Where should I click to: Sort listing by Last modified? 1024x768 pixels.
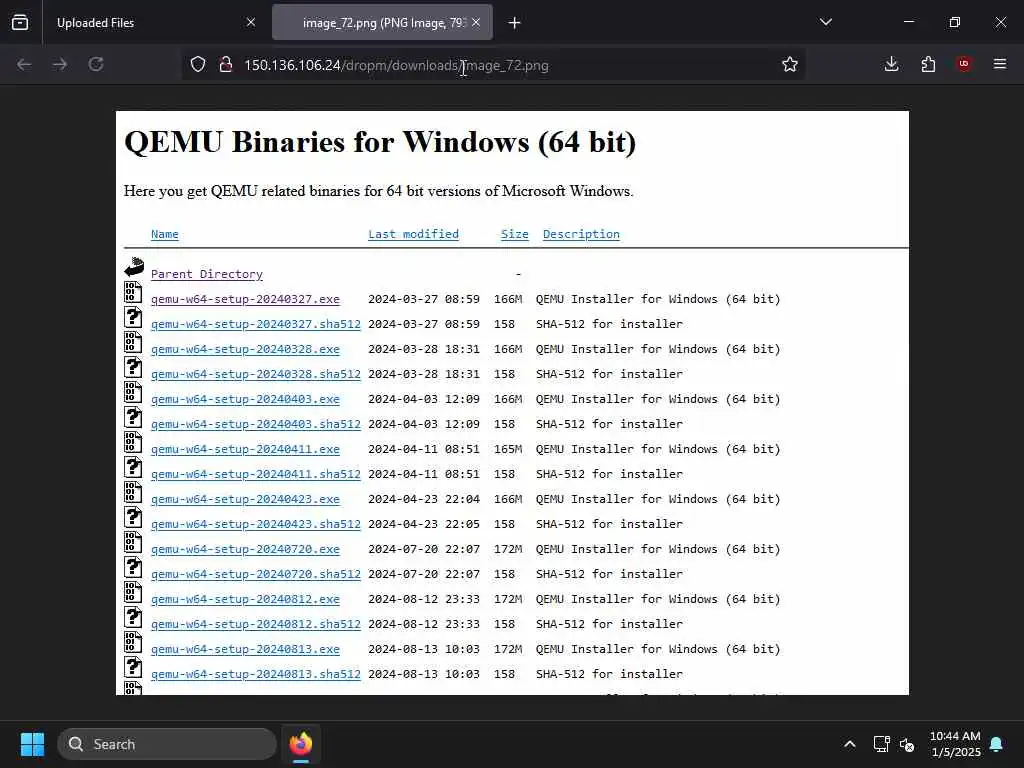(413, 234)
